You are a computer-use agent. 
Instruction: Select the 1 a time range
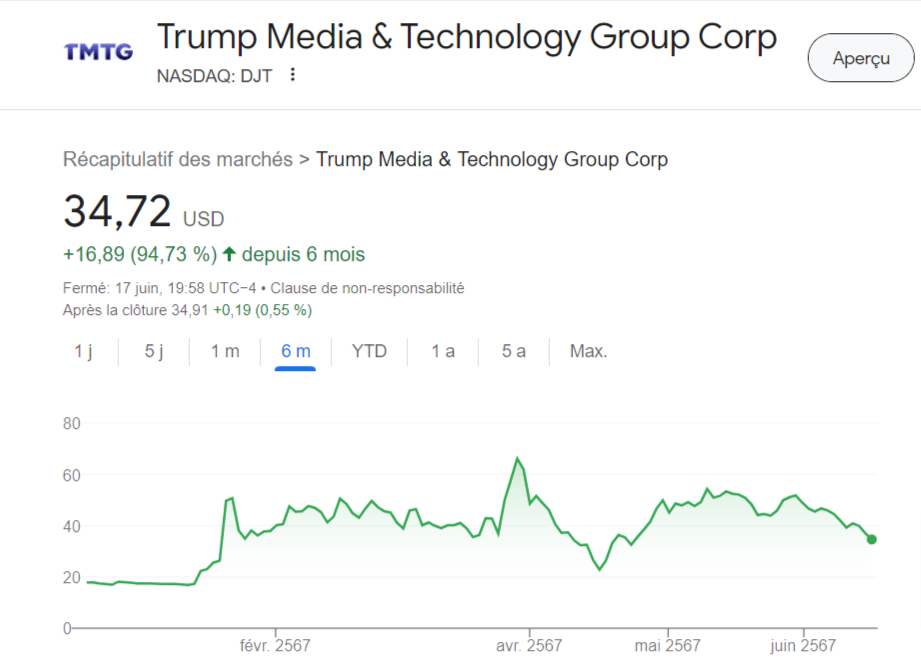pyautogui.click(x=441, y=351)
